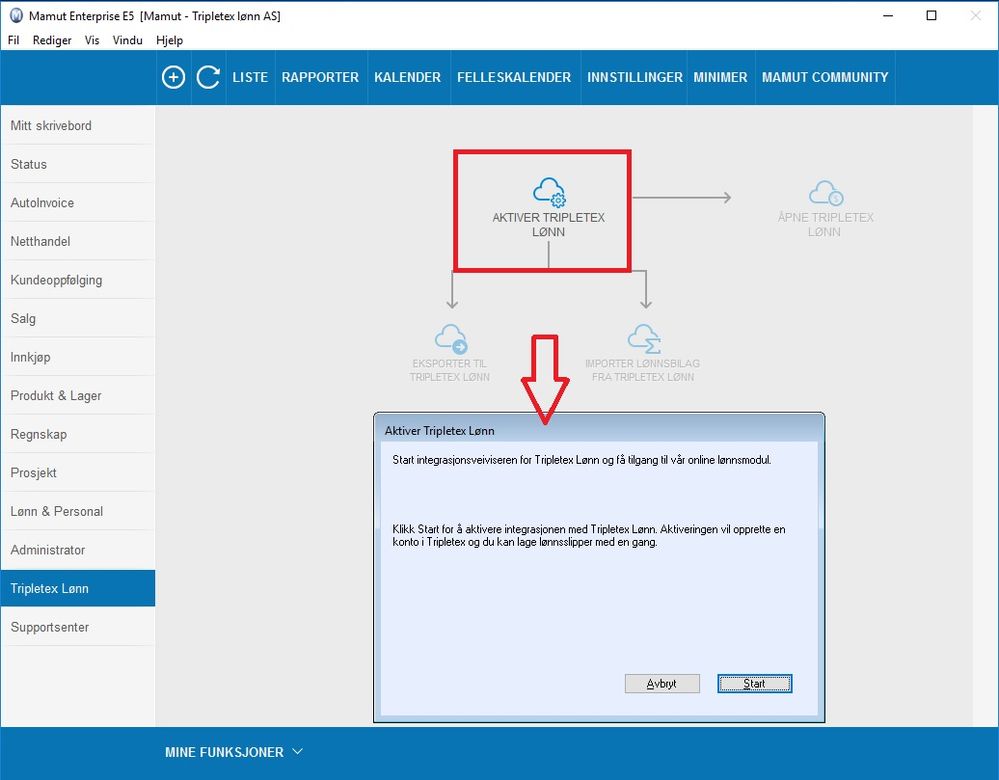
Task: Select Salg in the sidebar
Action: (x=78, y=318)
